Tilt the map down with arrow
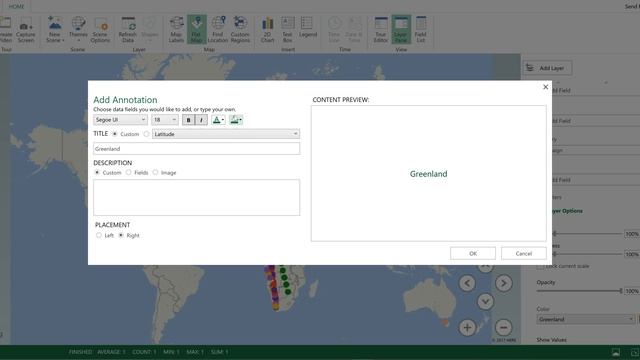Screen dimensions: 640x360 [485, 302]
